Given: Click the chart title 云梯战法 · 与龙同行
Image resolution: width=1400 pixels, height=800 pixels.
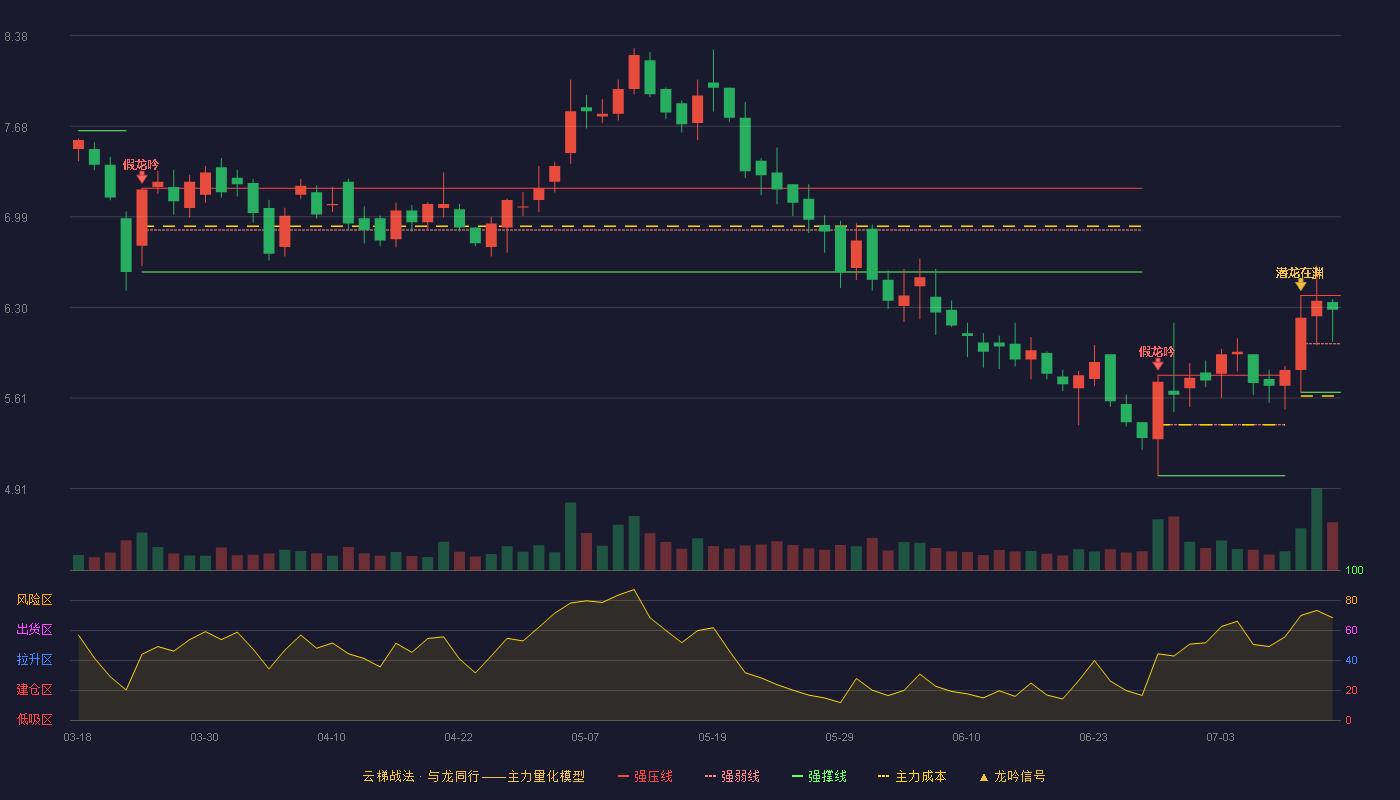Looking at the screenshot, I should 421,776.
